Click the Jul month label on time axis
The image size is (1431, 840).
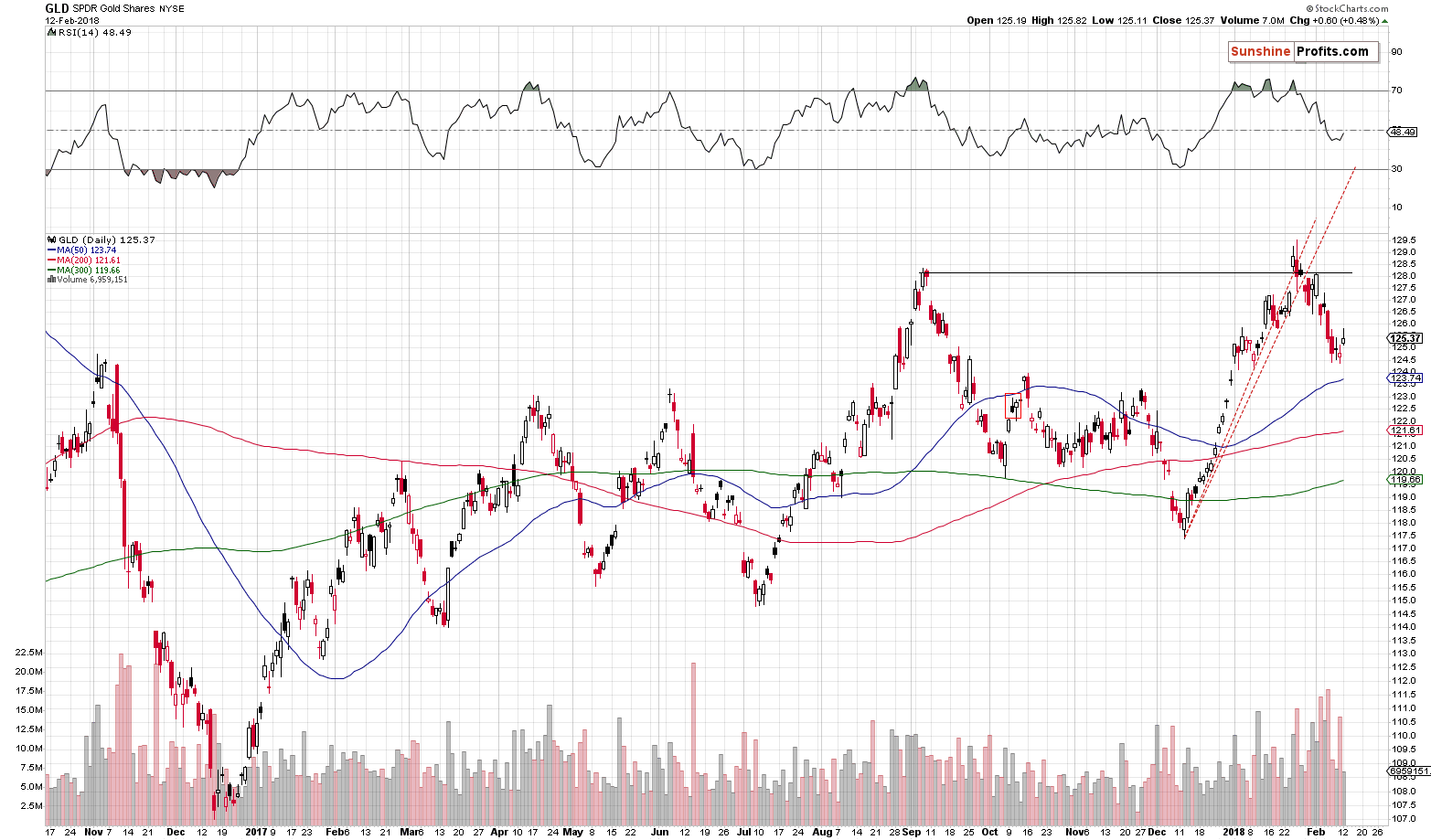point(743,833)
